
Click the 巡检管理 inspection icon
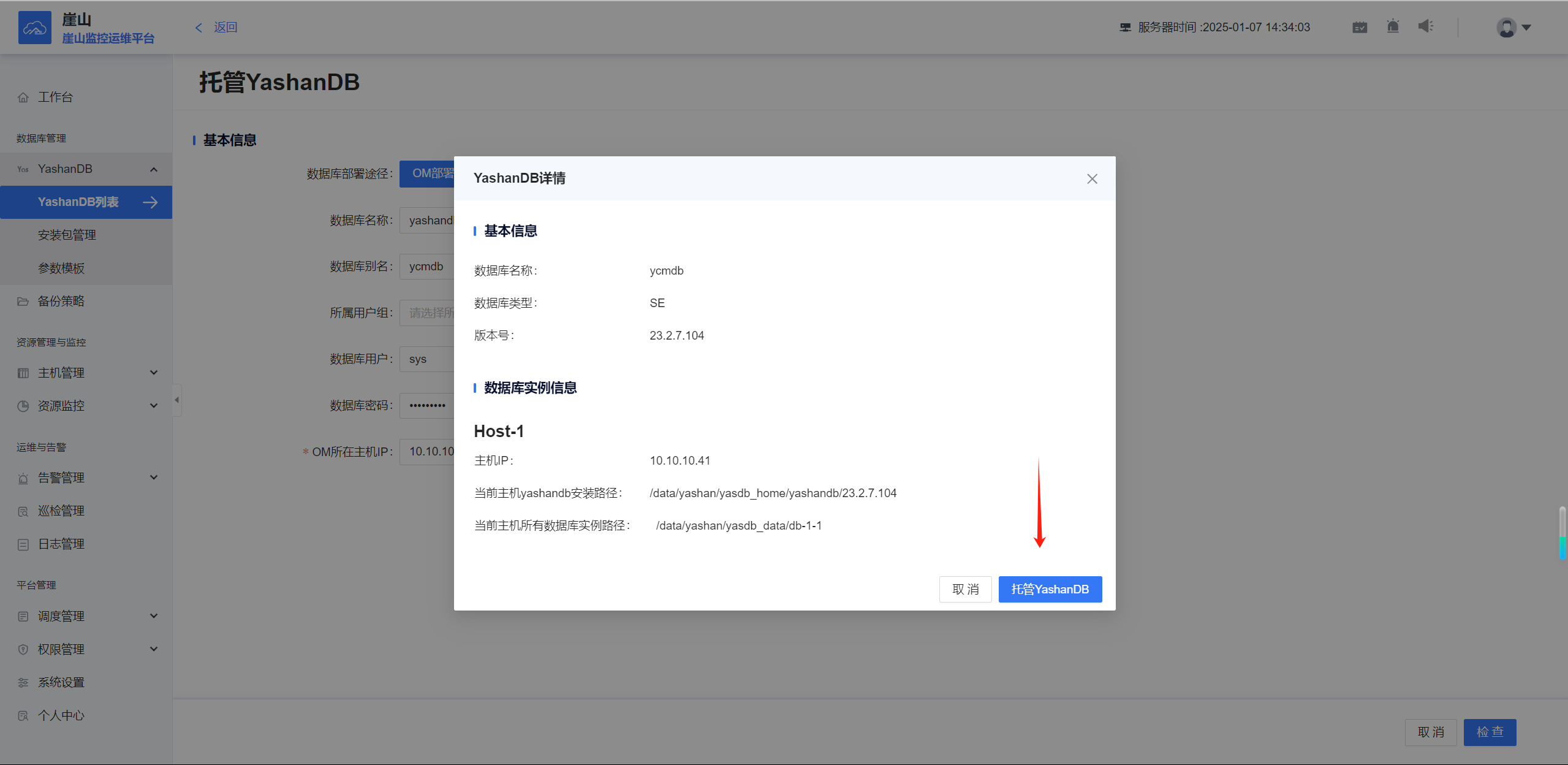23,511
